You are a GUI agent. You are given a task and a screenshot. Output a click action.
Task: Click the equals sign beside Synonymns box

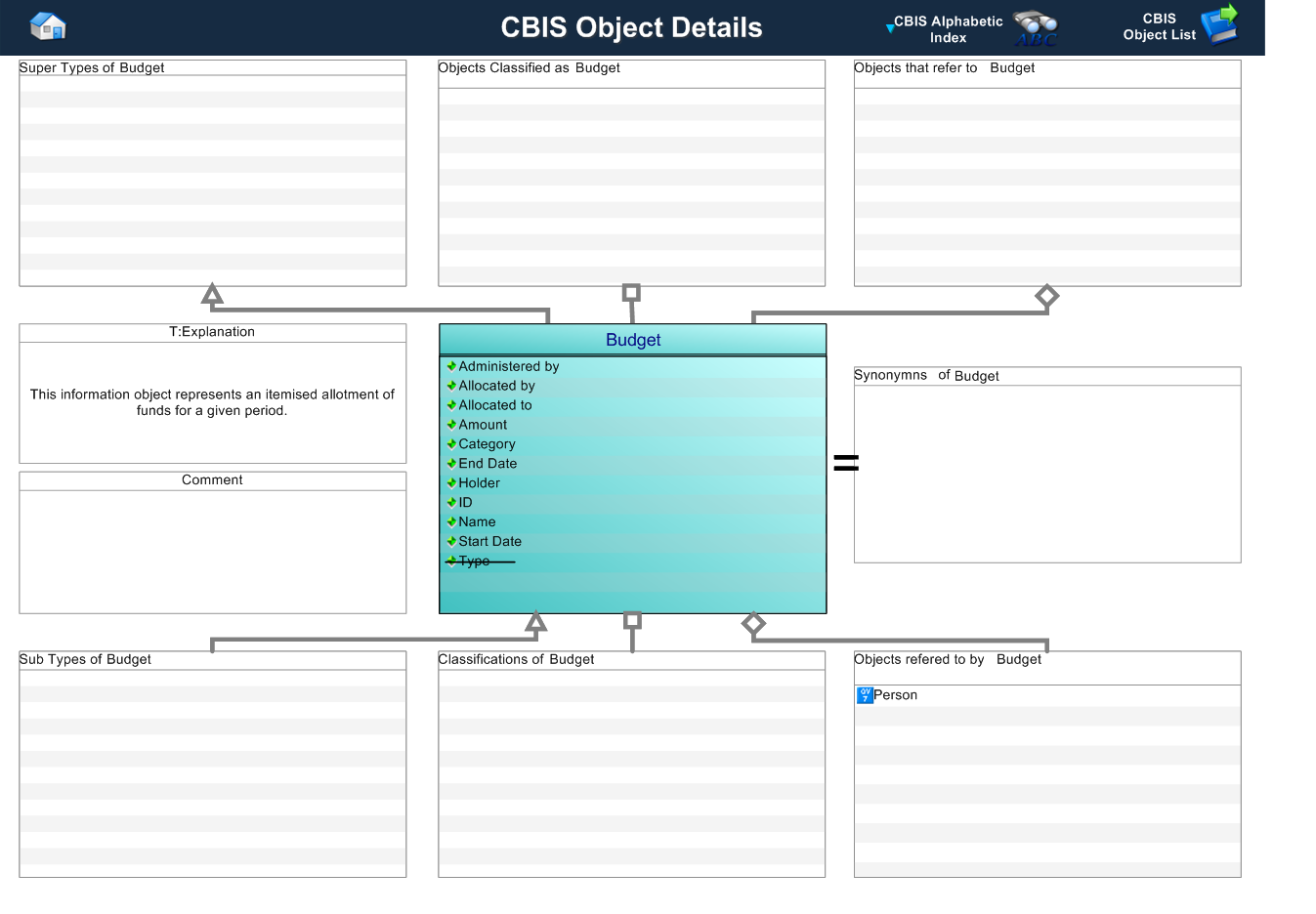846,463
